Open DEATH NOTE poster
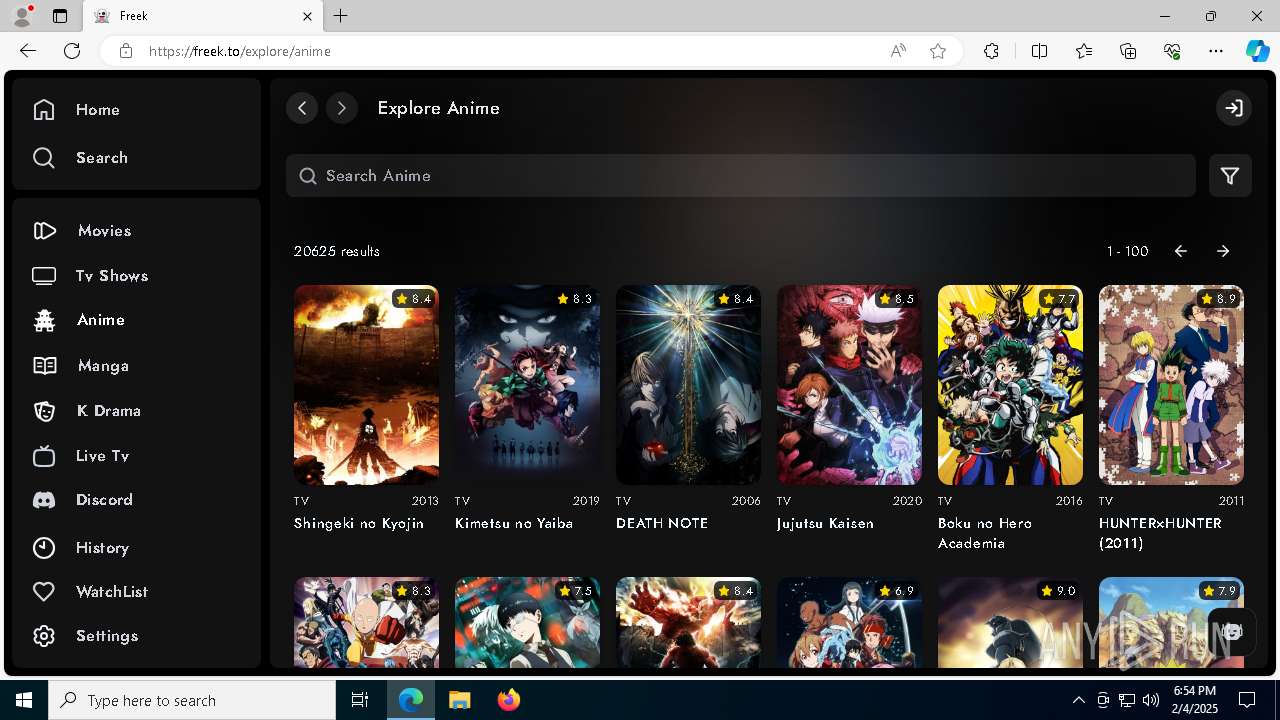The image size is (1280, 720). tap(688, 385)
